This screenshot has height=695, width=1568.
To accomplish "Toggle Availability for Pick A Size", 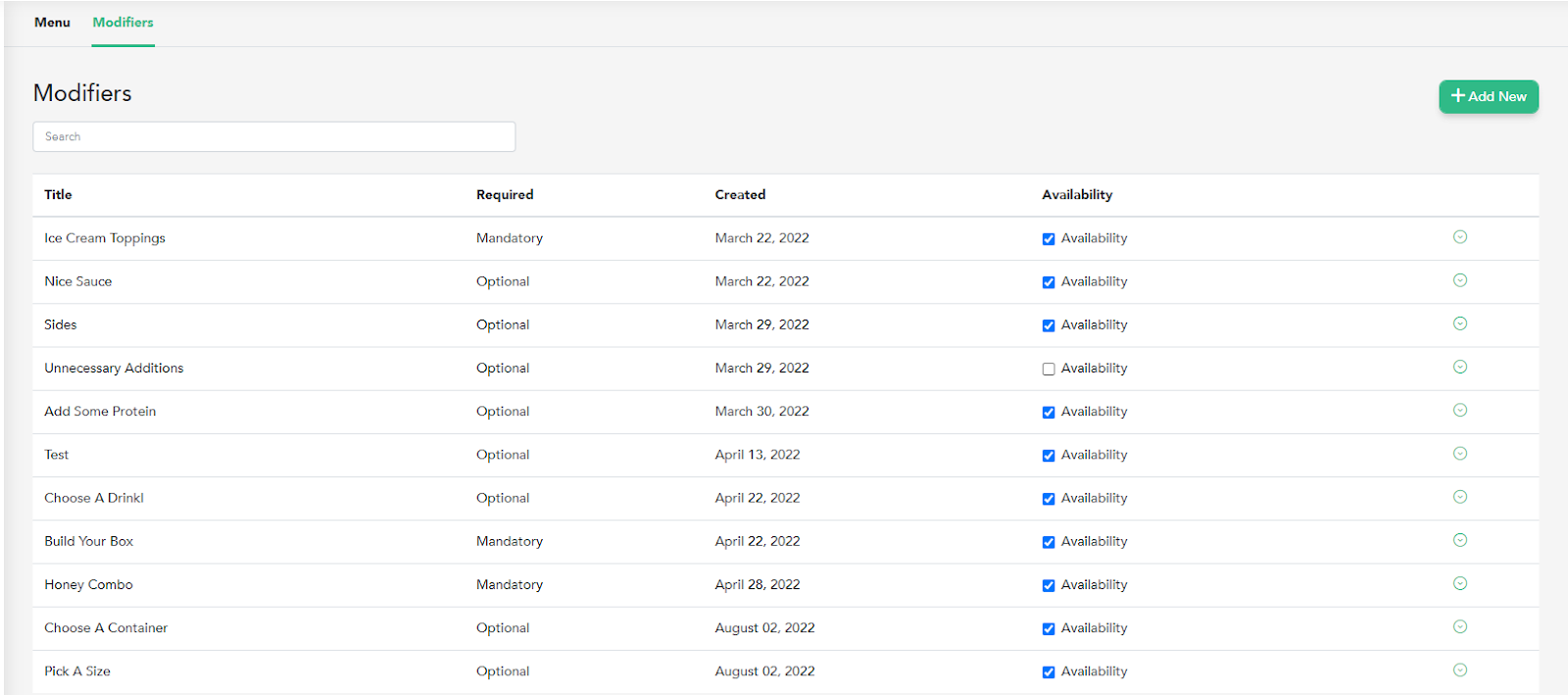I will pyautogui.click(x=1049, y=672).
